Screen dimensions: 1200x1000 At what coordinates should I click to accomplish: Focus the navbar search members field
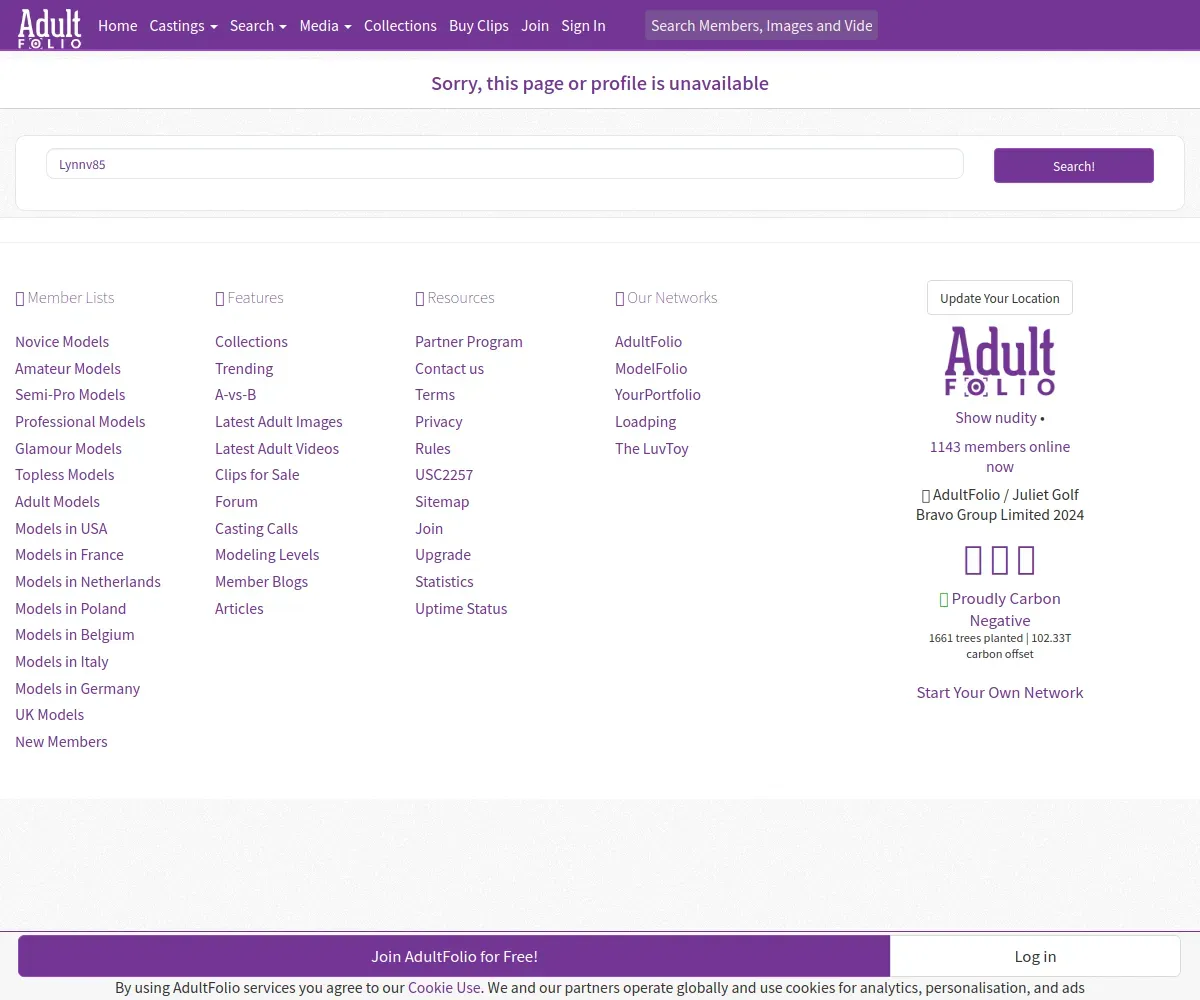click(761, 26)
